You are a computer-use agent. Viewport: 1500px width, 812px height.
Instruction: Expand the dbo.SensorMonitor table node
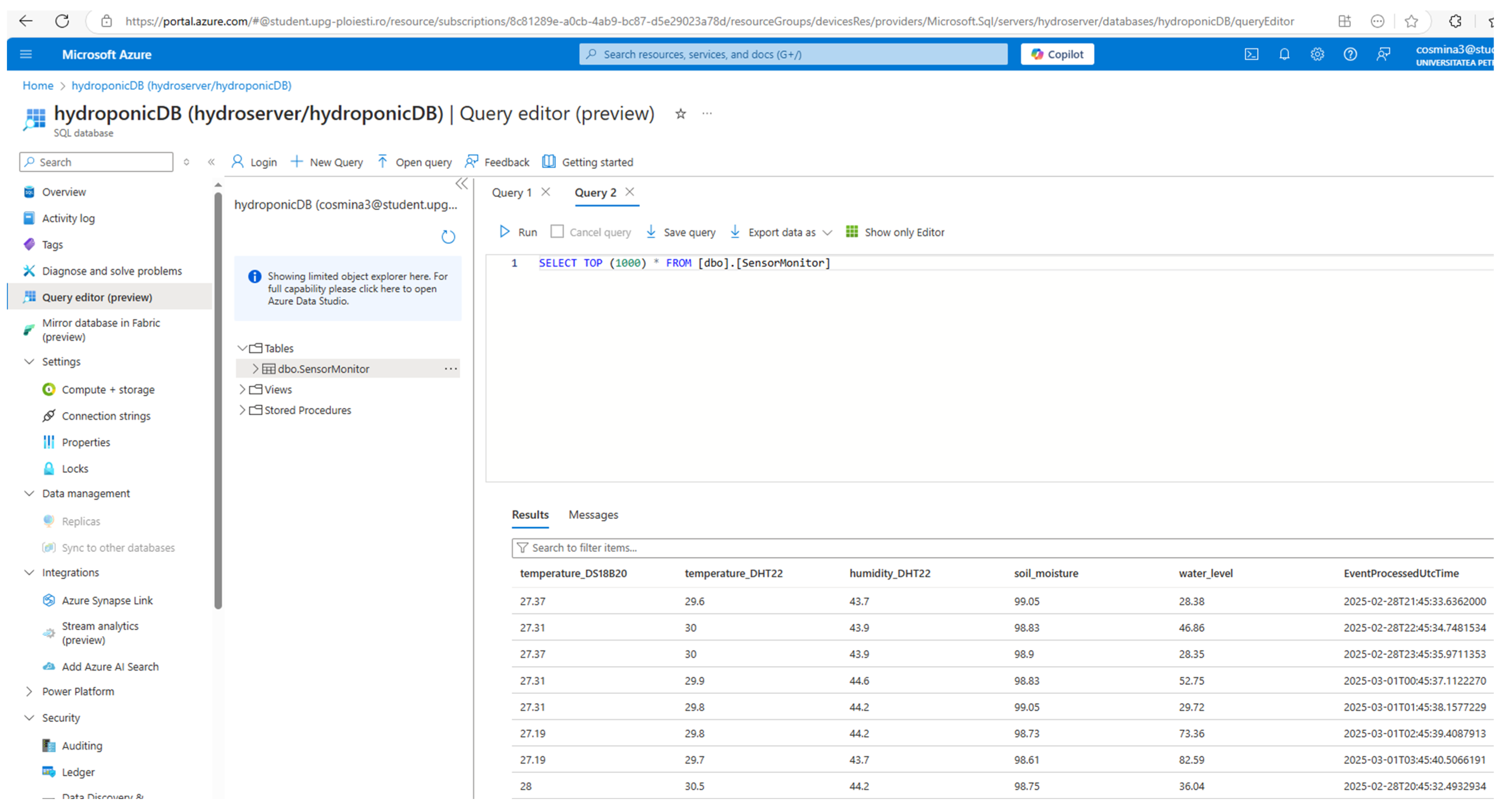pos(255,369)
